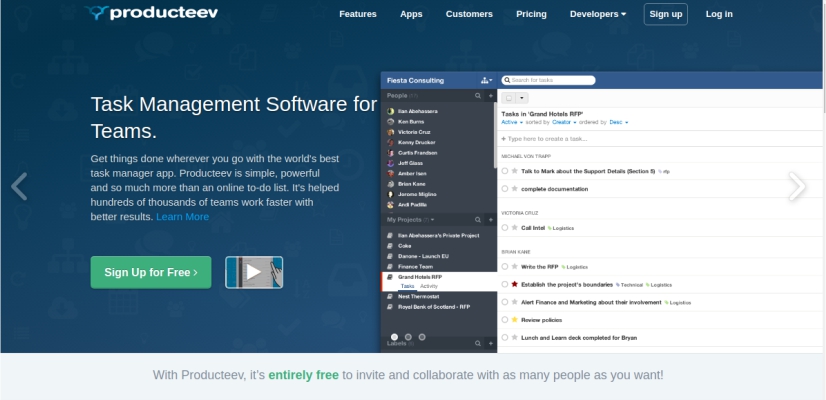Click the plus icon in My Projects header
Screen dimensions: 826x400
(x=490, y=220)
